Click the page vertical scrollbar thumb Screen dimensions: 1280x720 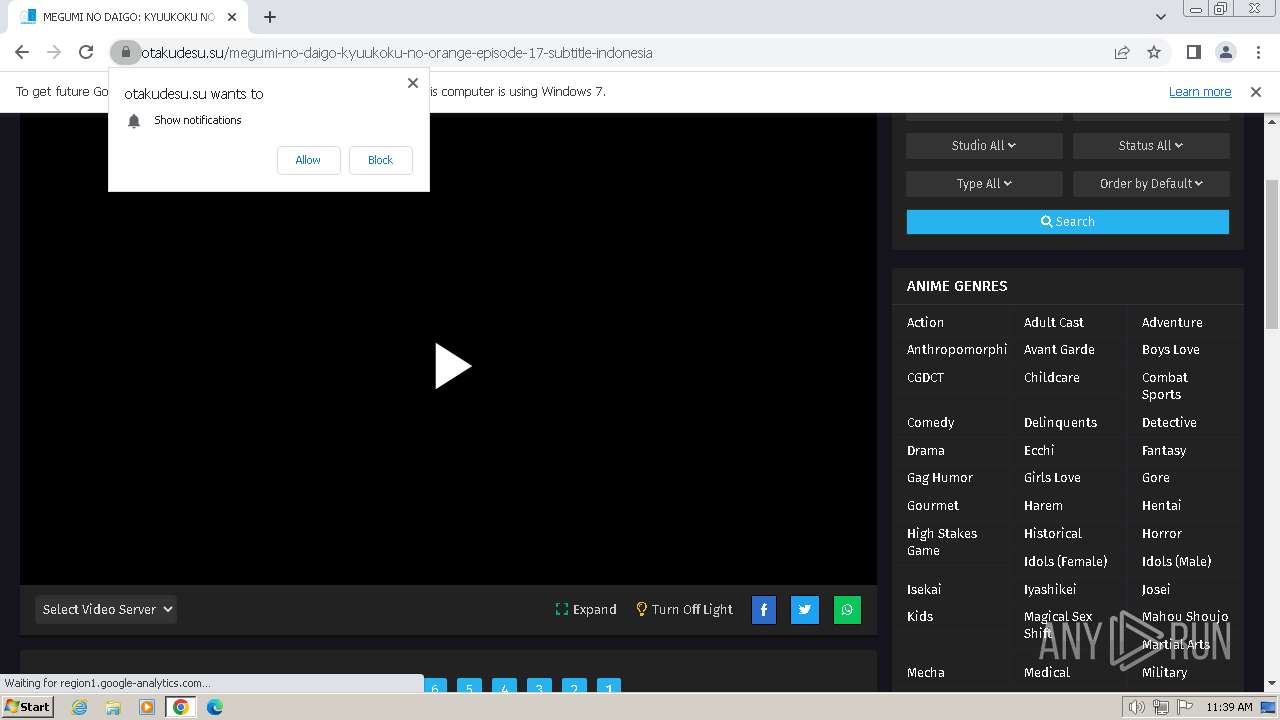pos(1272,253)
